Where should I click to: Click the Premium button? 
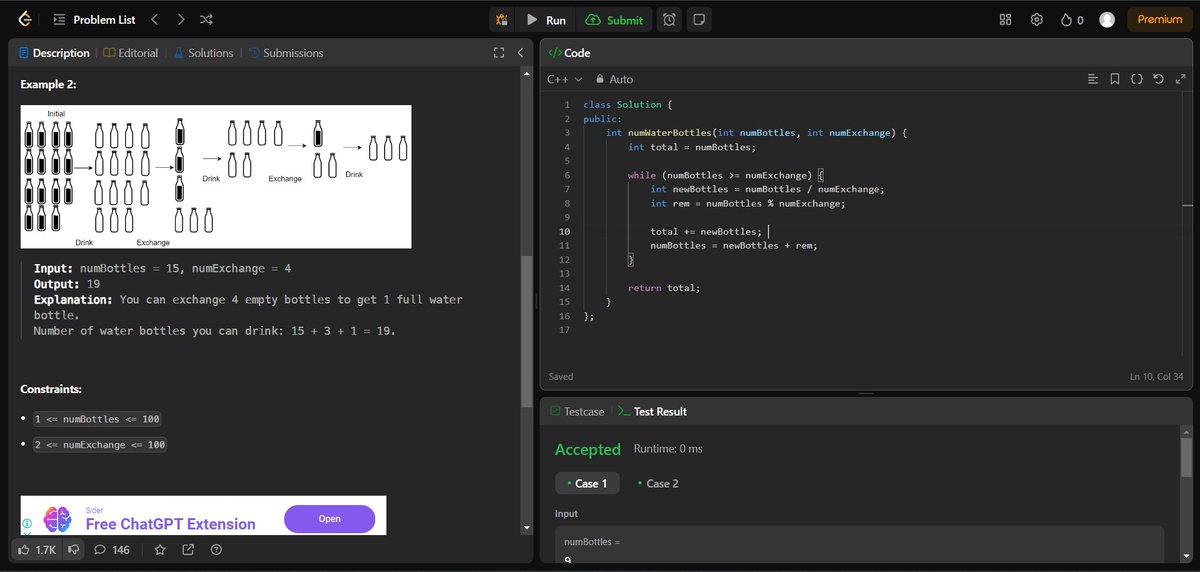[x=1160, y=20]
